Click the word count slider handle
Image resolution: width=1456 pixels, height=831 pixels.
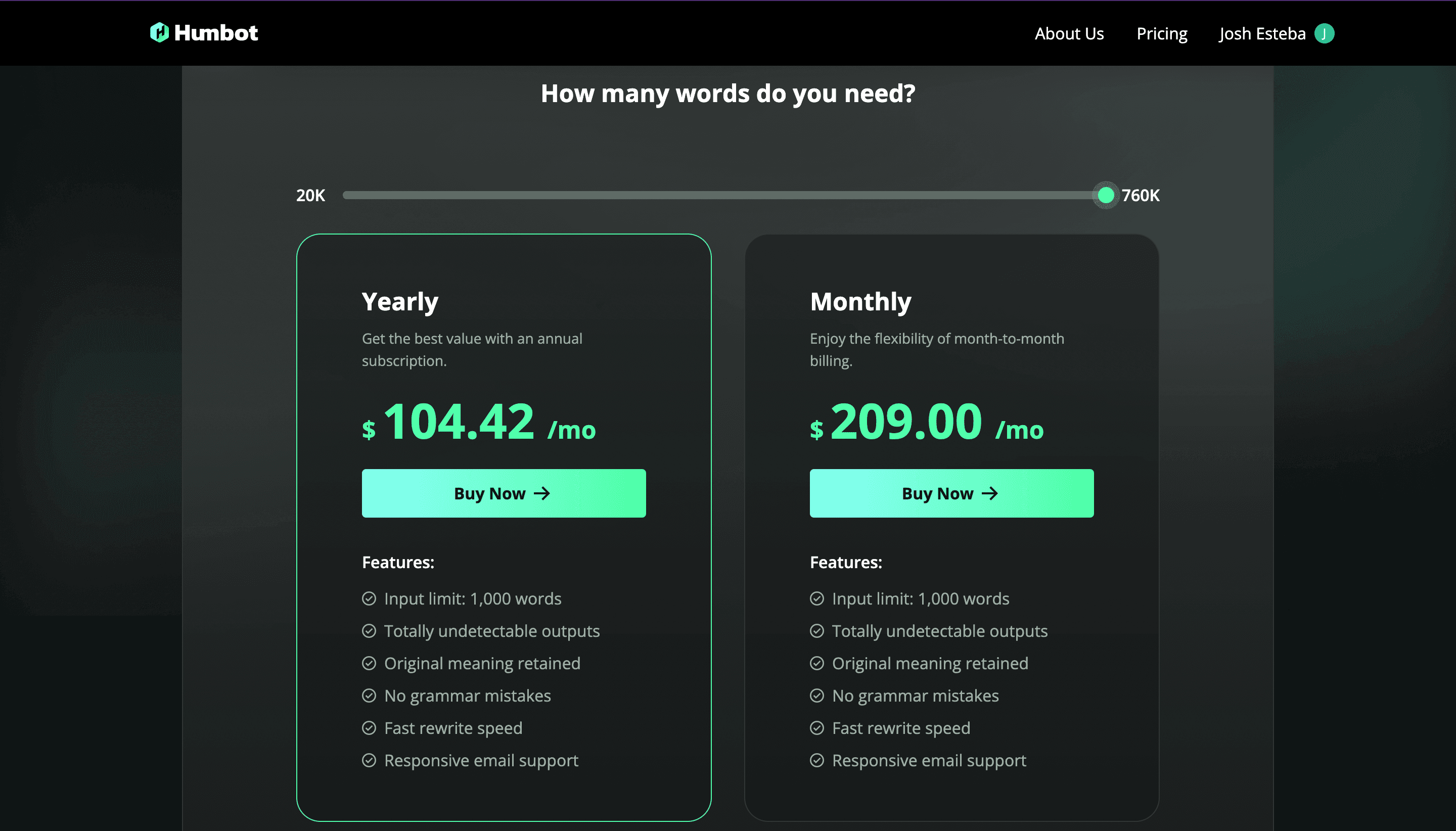[x=1106, y=195]
